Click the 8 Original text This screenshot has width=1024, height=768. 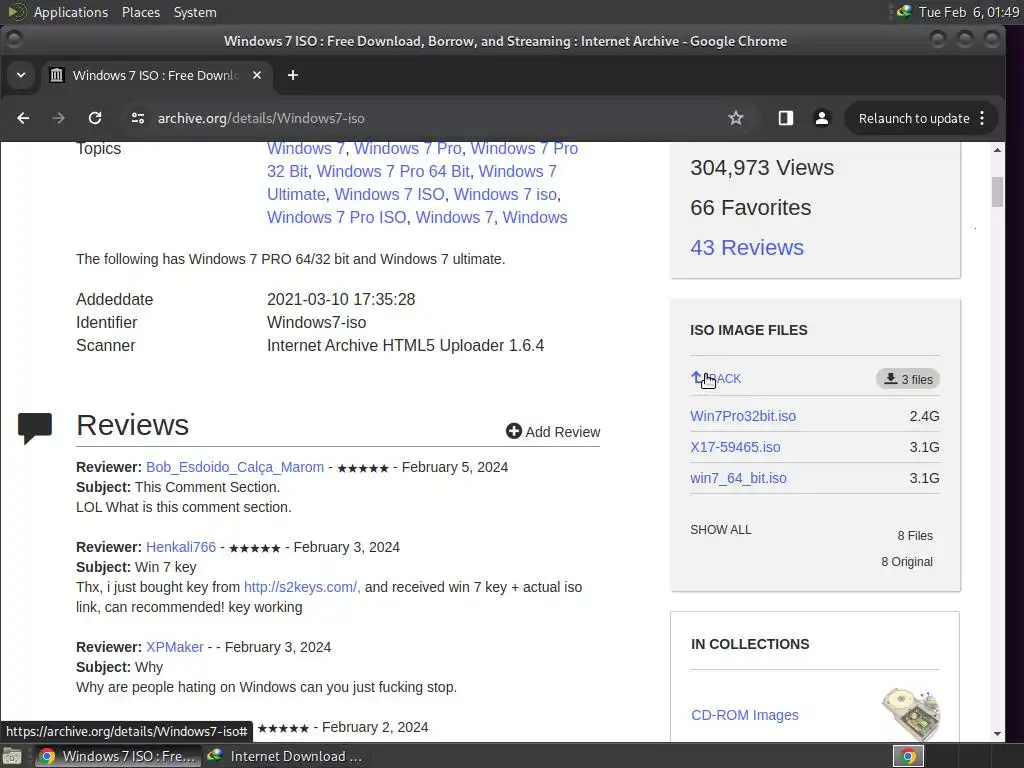[907, 562]
